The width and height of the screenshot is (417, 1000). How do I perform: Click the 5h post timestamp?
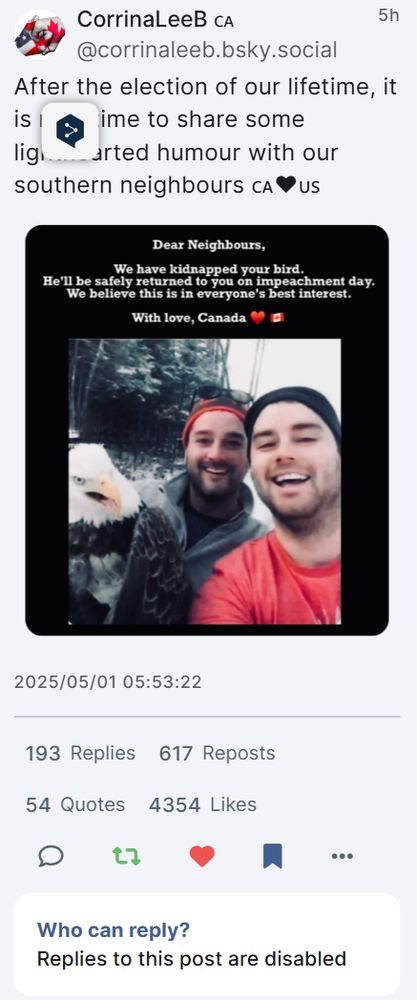(388, 16)
